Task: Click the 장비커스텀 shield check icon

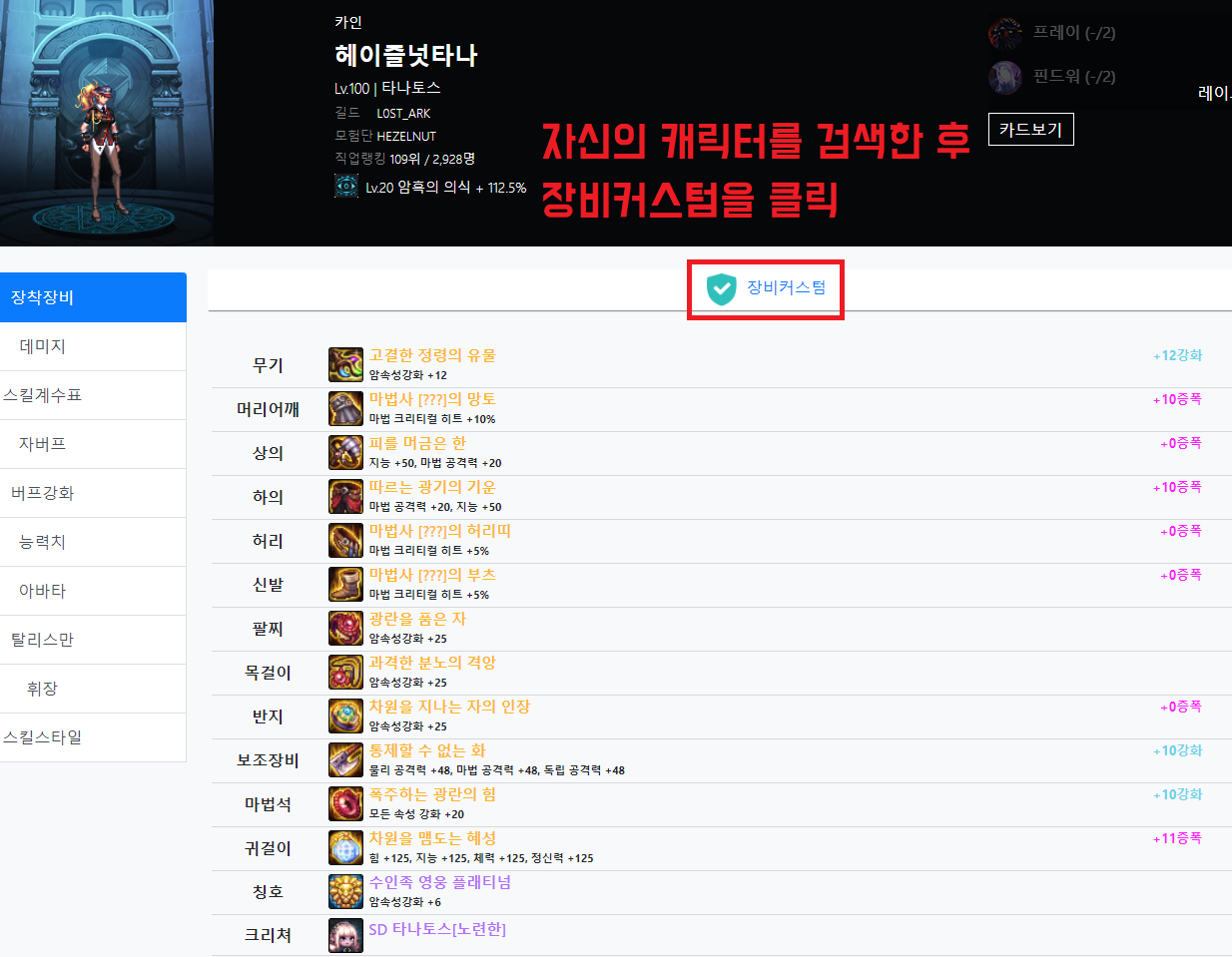Action: [721, 289]
